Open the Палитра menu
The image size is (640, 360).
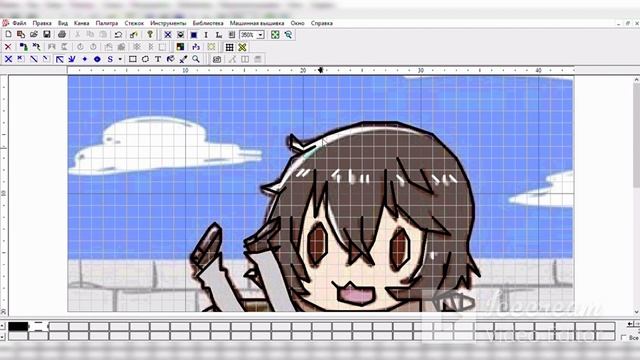pos(107,23)
